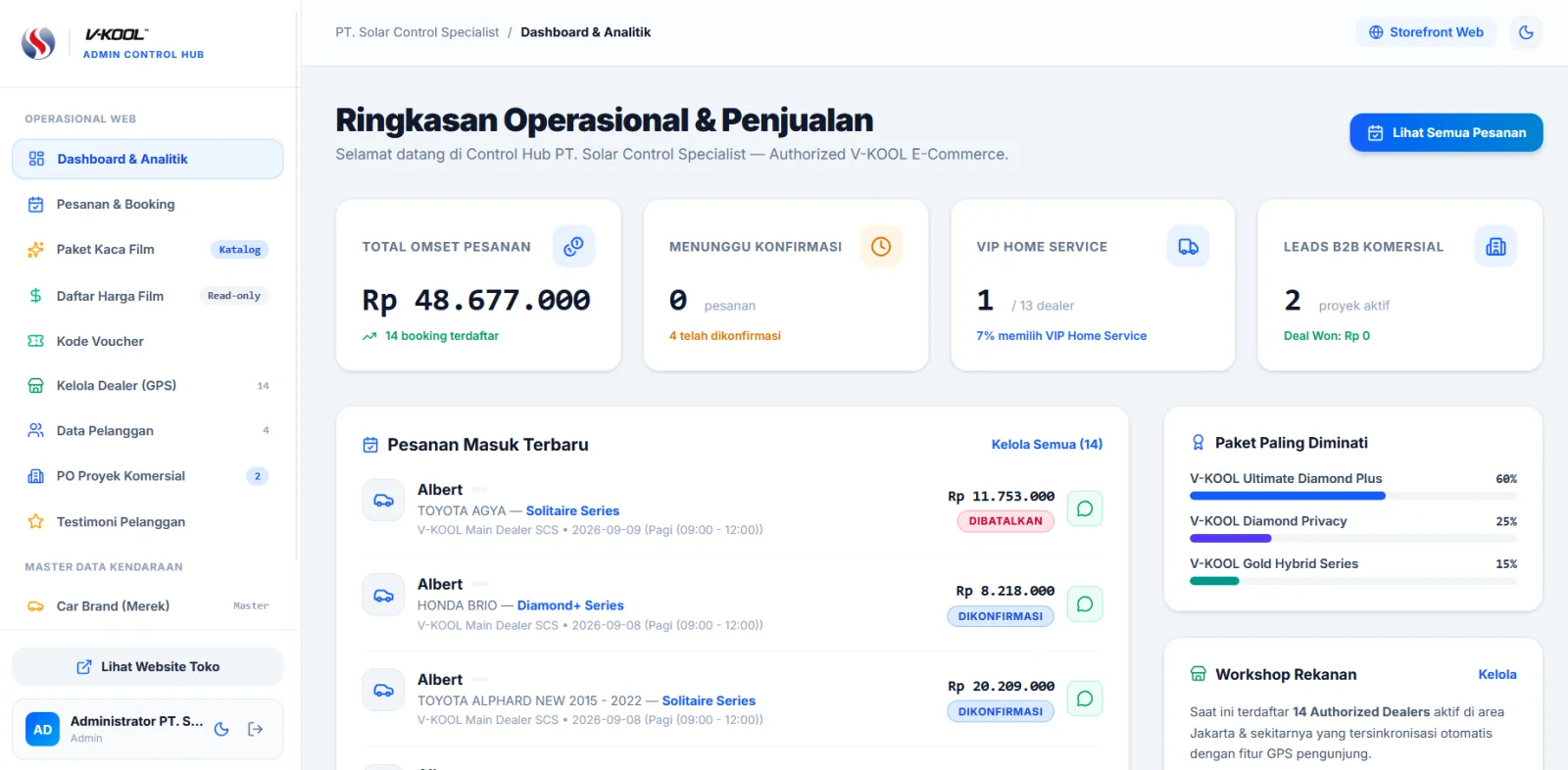The width and height of the screenshot is (1568, 770).
Task: Click DIKONFIRMASI badge on Honda Brio order
Action: pyautogui.click(x=1001, y=616)
